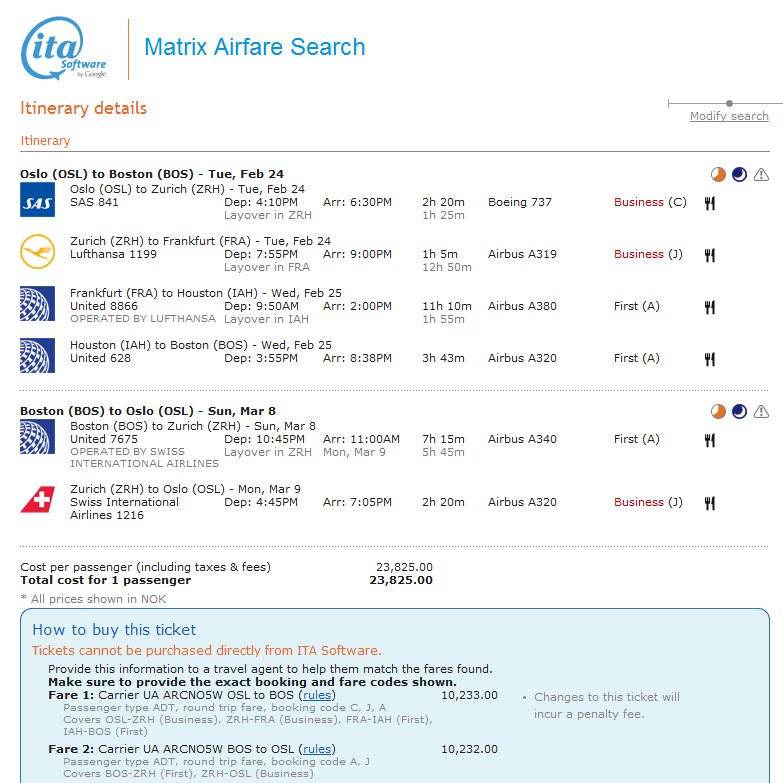Click the 12h 50m layover duration
This screenshot has width=783, height=783.
[x=447, y=267]
